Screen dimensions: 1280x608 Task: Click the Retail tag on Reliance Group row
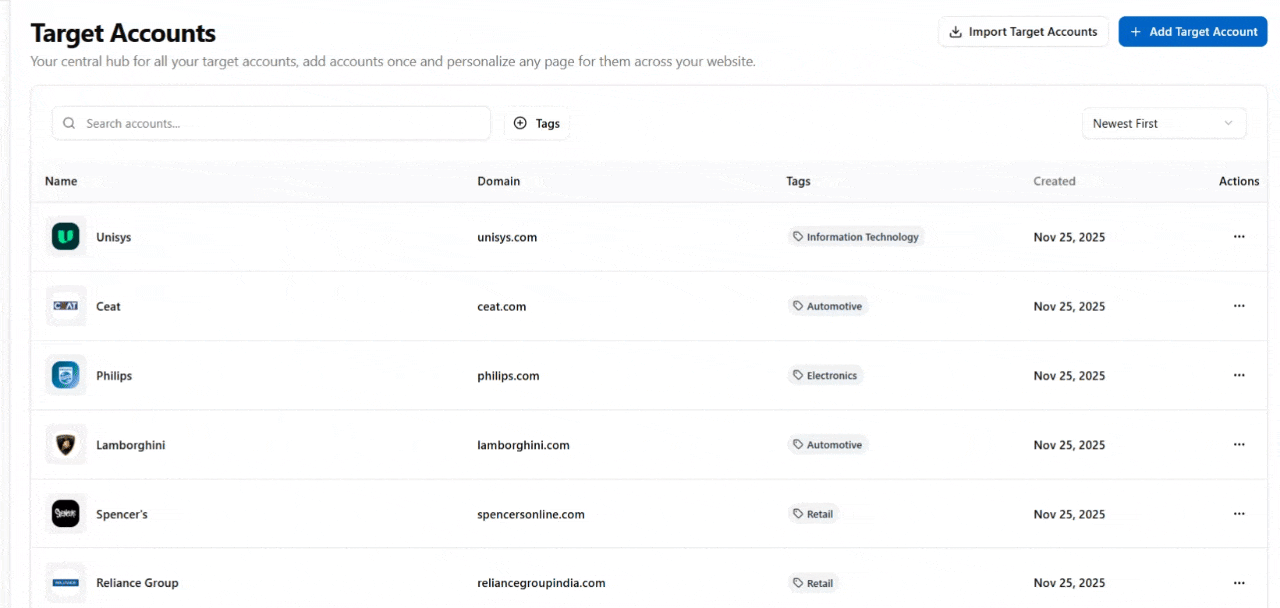coord(812,583)
